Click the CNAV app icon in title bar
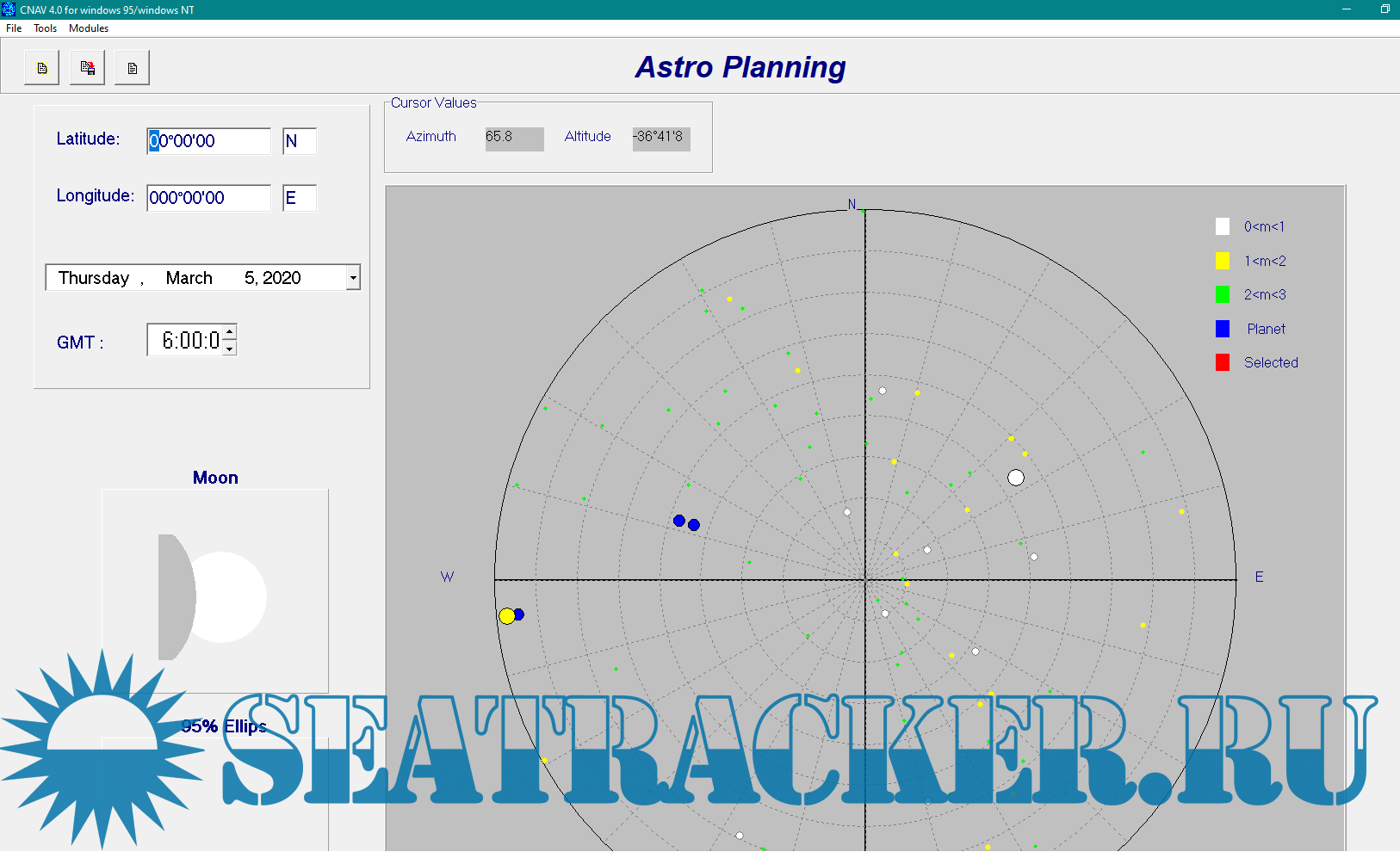The height and width of the screenshot is (852, 1400). (x=9, y=9)
